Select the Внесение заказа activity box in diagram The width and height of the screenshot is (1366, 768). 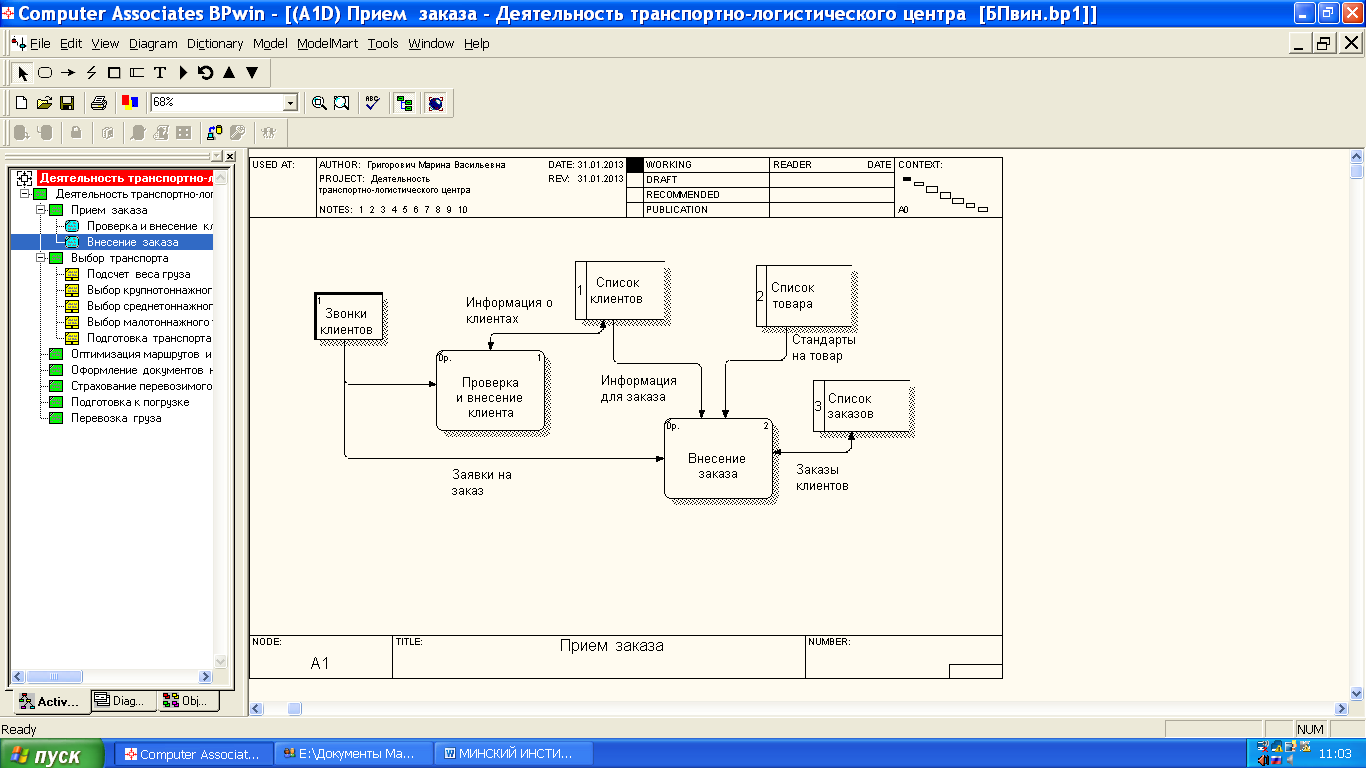click(718, 458)
